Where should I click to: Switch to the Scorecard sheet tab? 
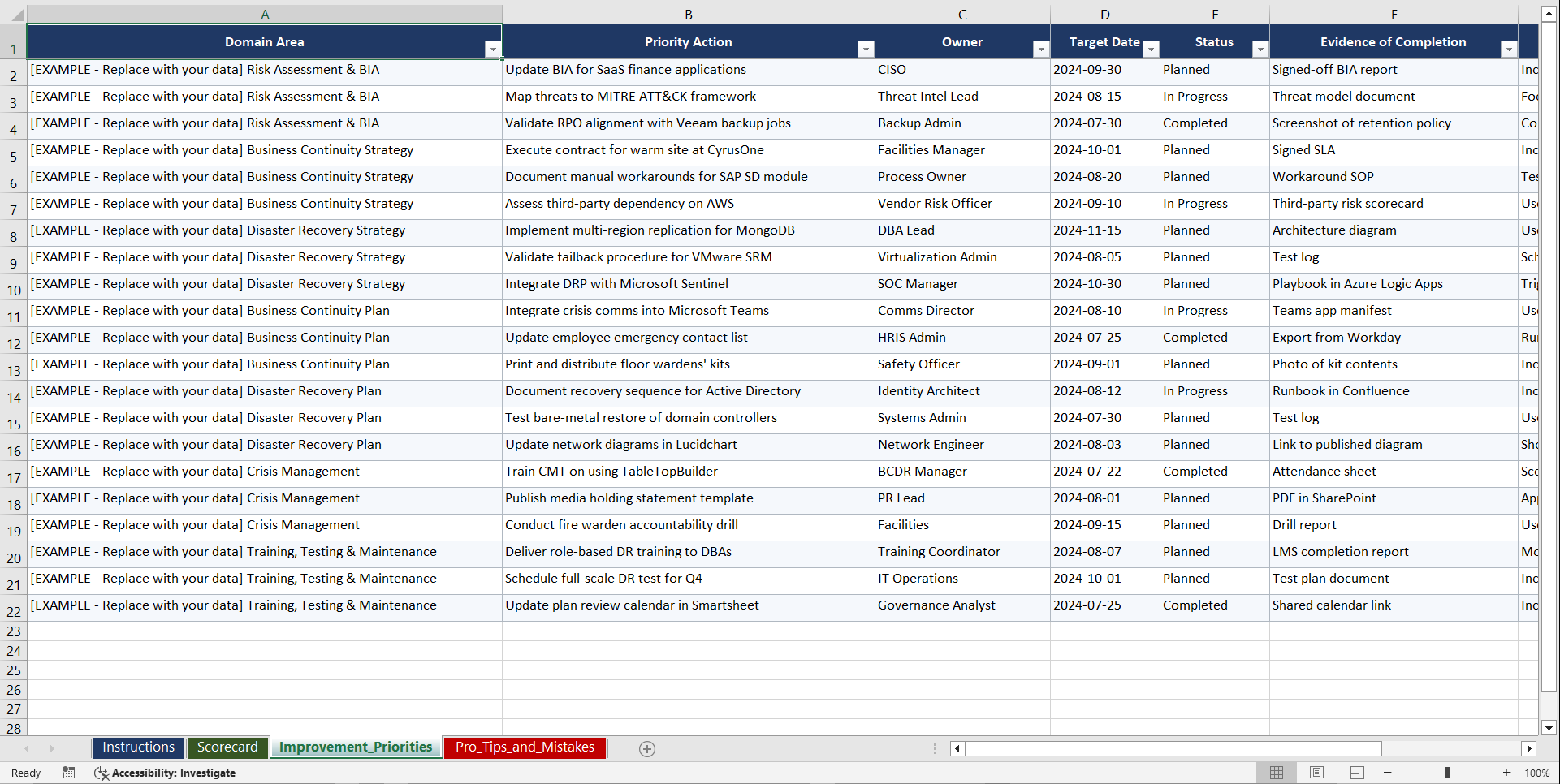click(x=227, y=747)
